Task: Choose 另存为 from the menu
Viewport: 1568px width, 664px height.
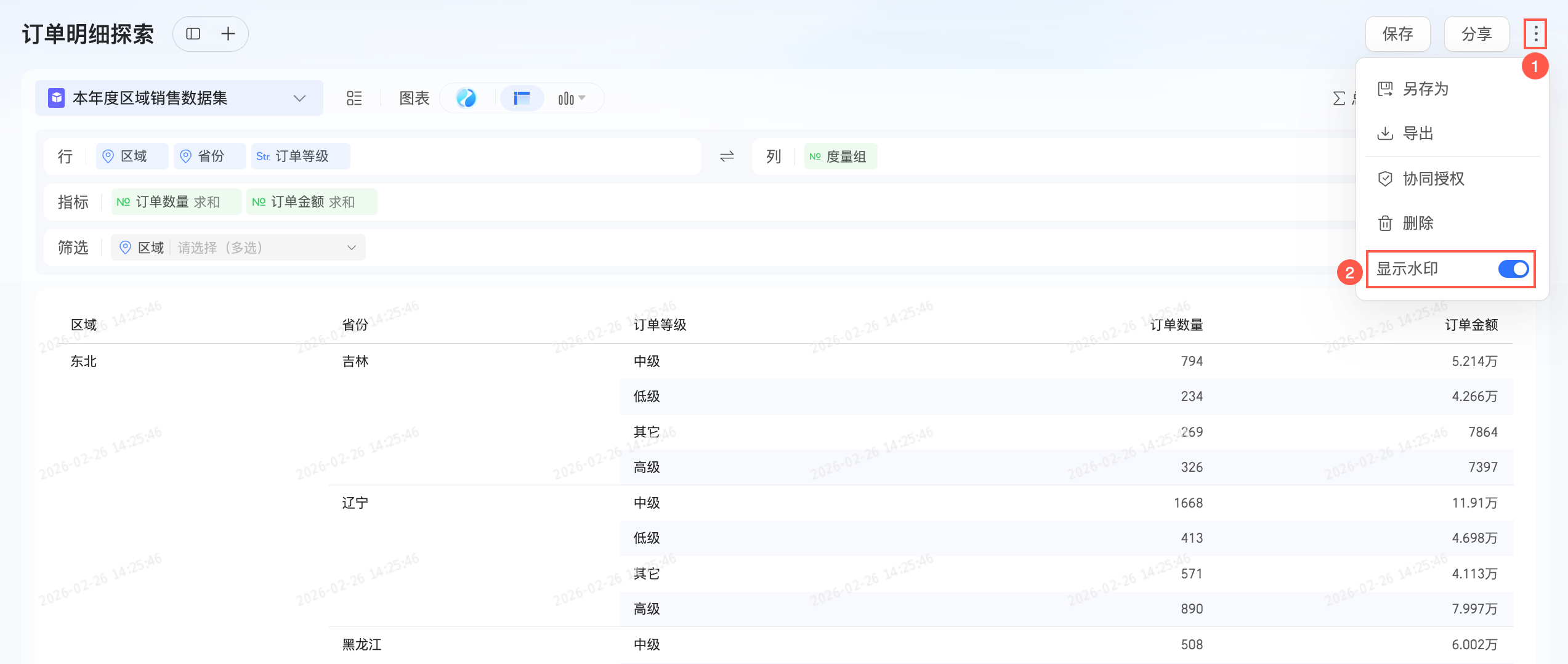Action: 1452,89
